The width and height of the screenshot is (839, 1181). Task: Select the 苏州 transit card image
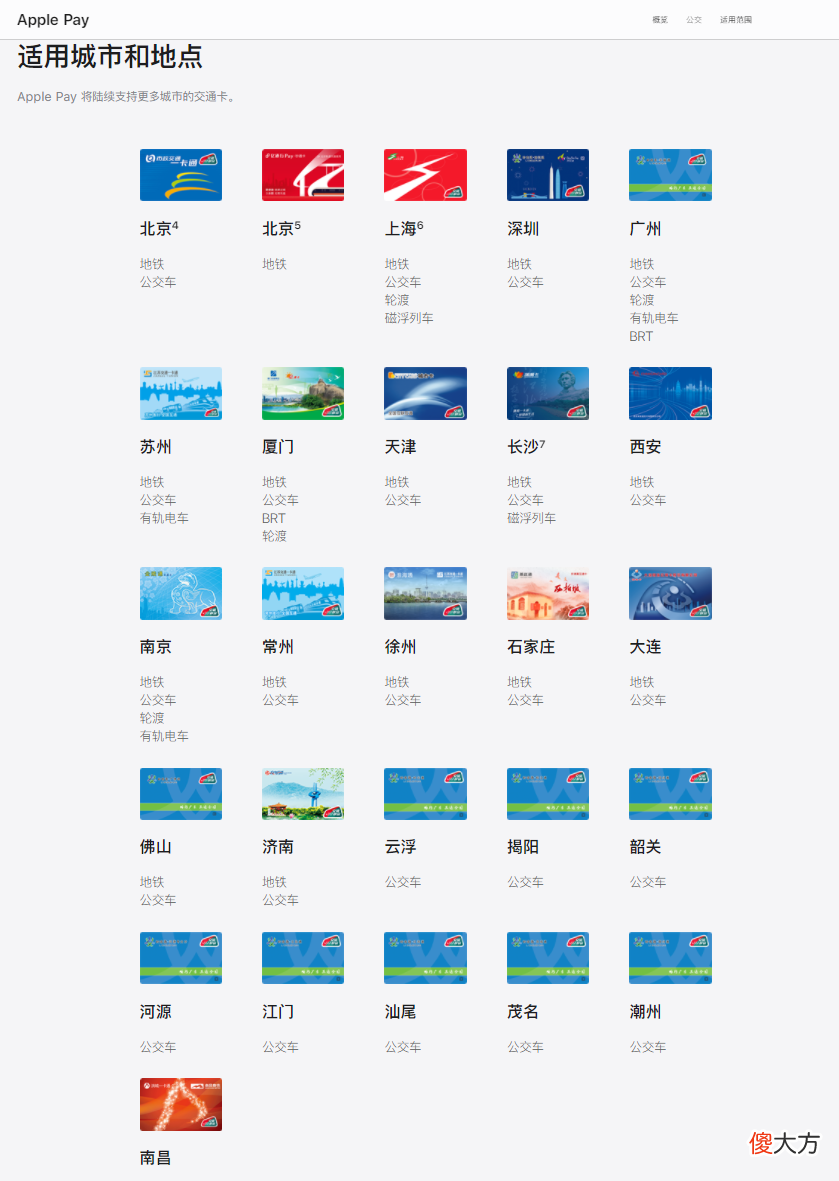[181, 393]
